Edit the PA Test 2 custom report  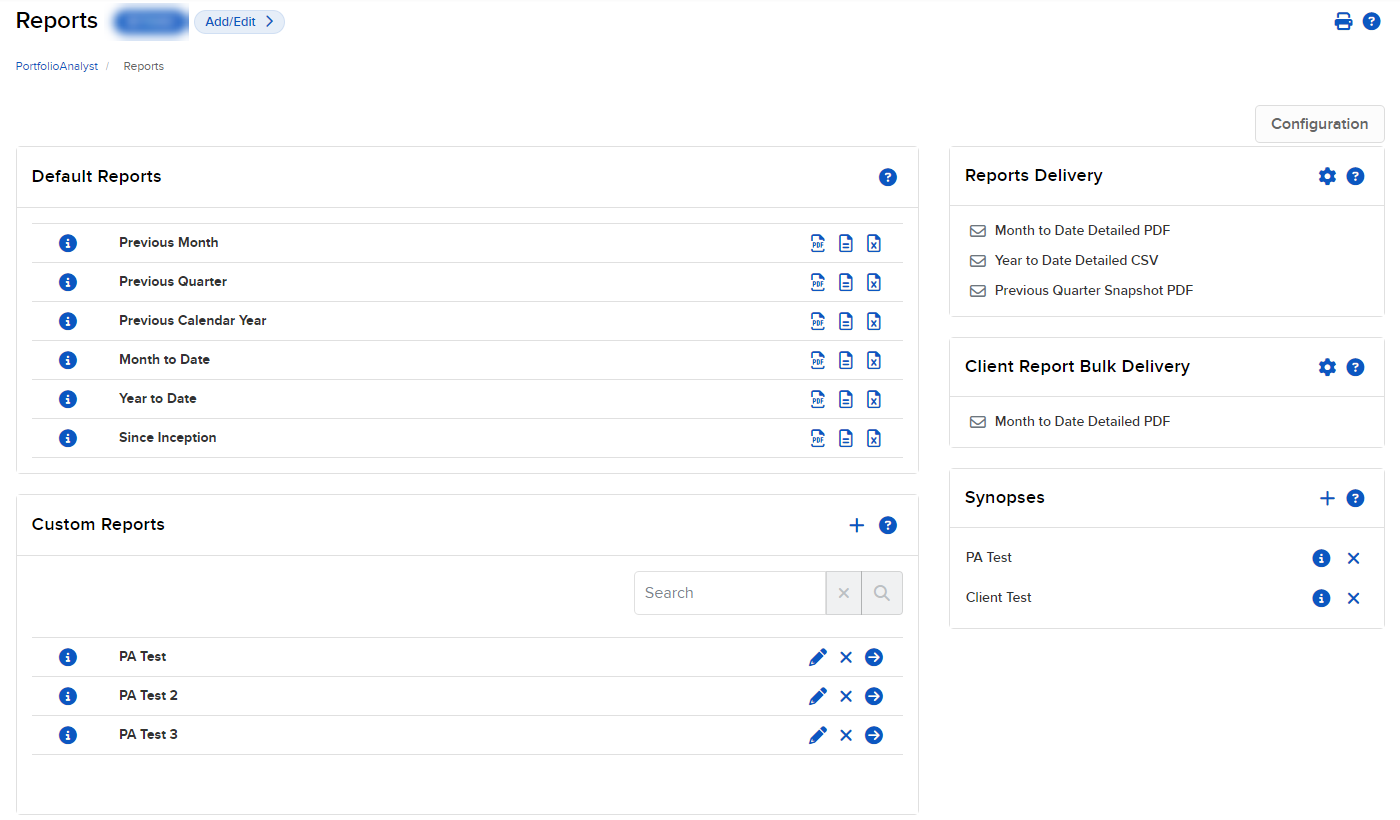pos(818,695)
